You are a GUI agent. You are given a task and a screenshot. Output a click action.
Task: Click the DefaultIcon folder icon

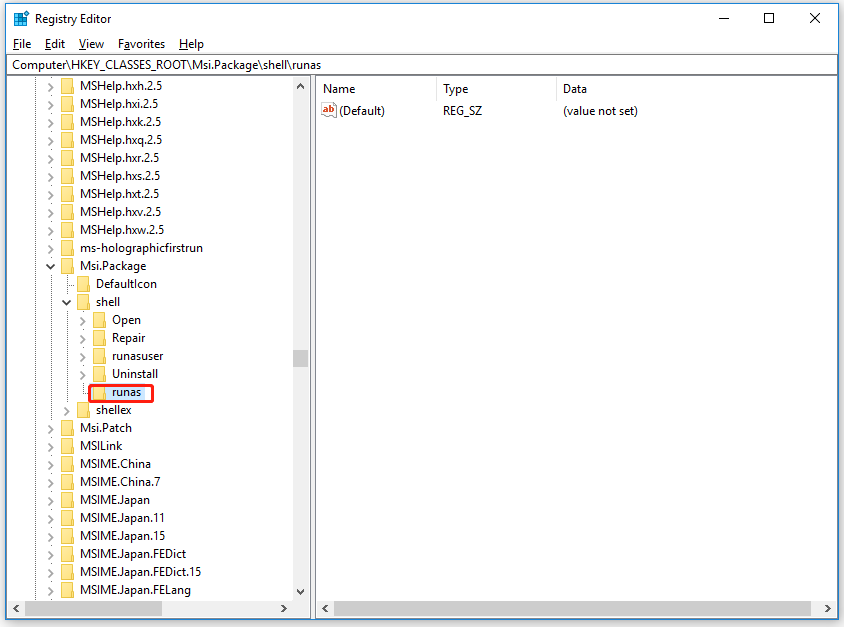coord(83,283)
